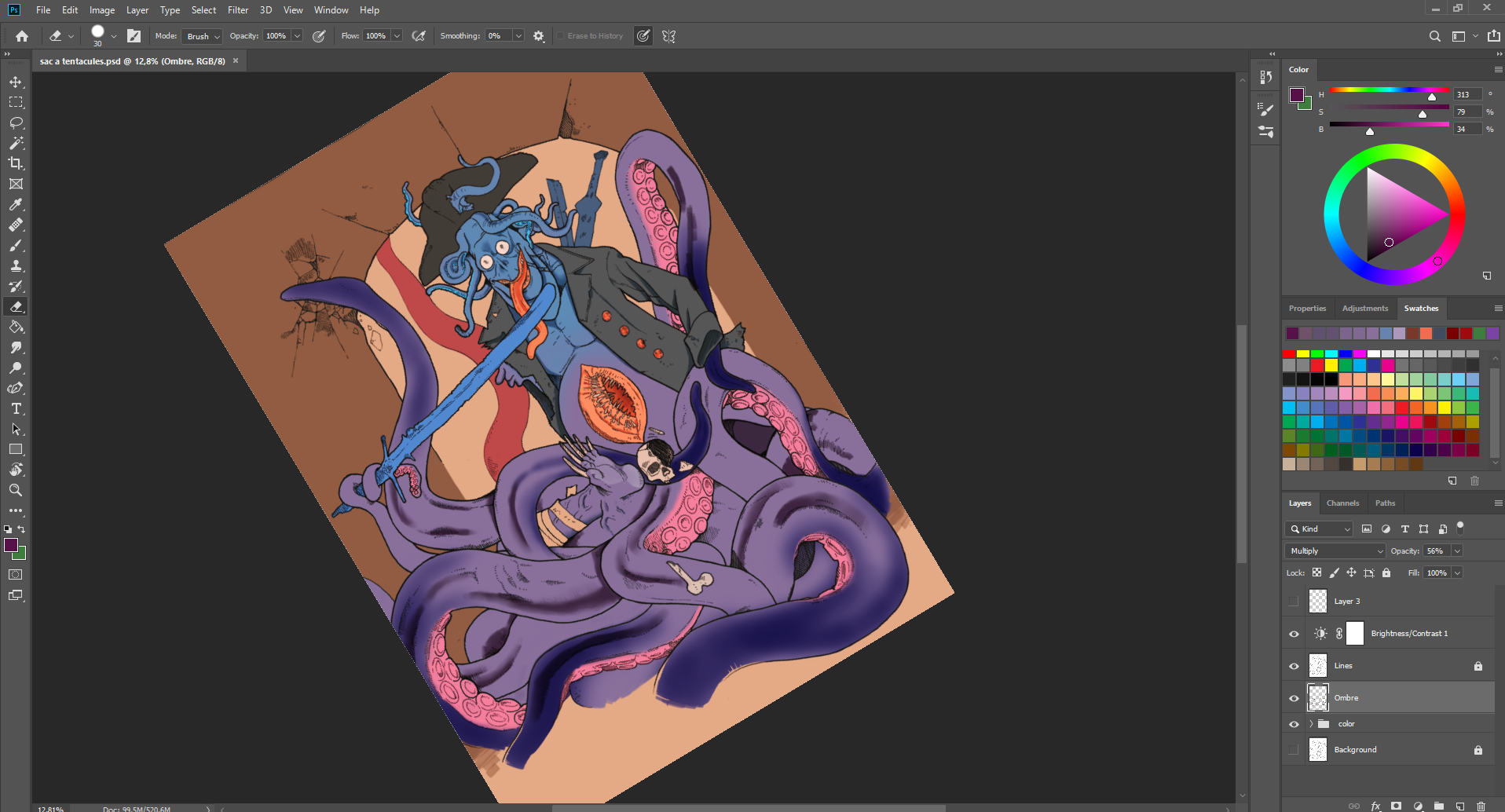Show the Background layer
1505x812 pixels.
tap(1294, 750)
